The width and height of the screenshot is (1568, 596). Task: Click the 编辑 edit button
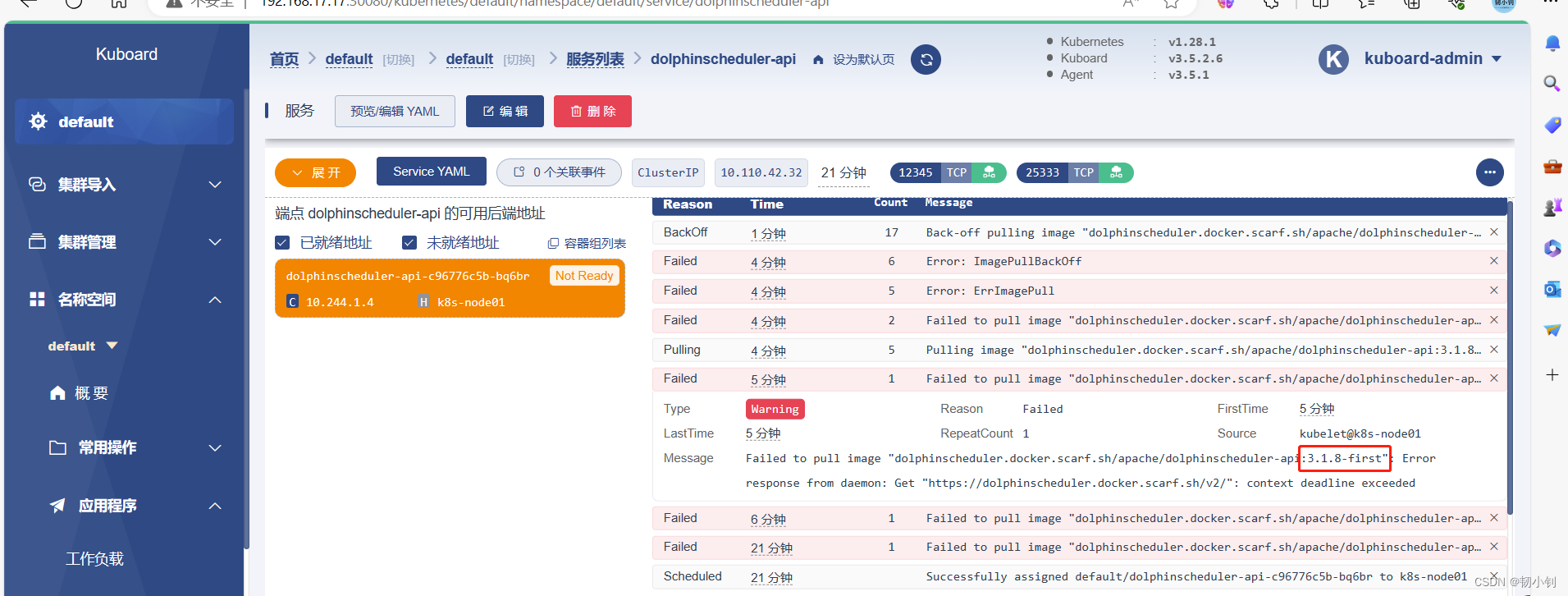click(505, 111)
